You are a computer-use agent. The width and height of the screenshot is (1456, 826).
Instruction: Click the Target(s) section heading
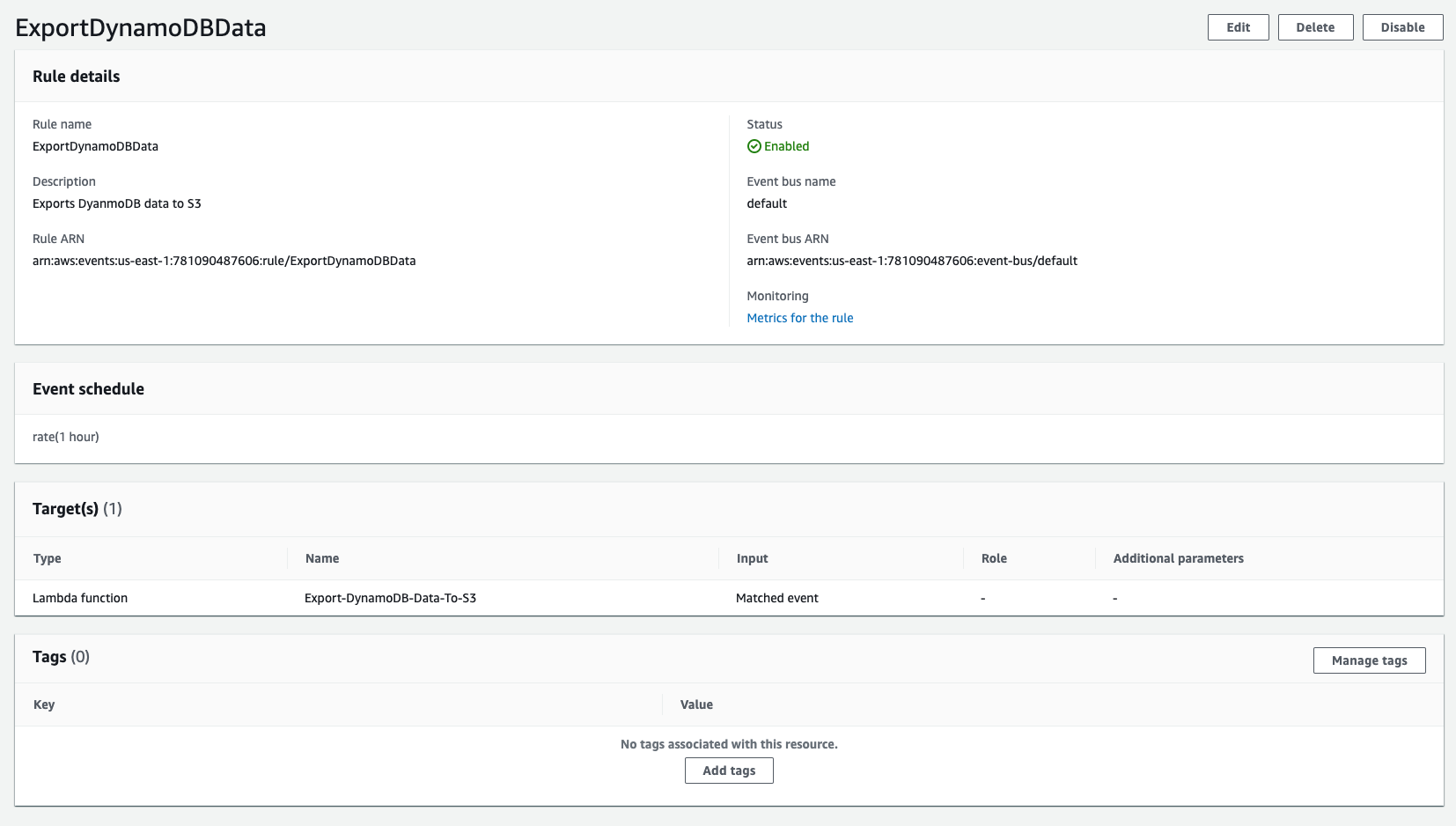[x=66, y=509]
